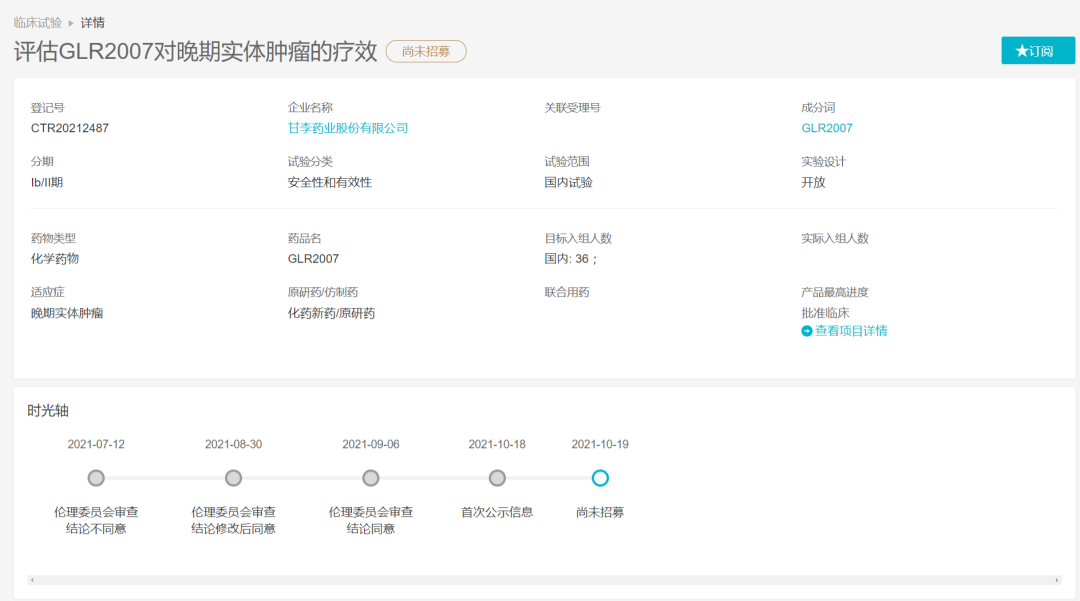Click the 订阅 subscribe button

pos(1037,51)
